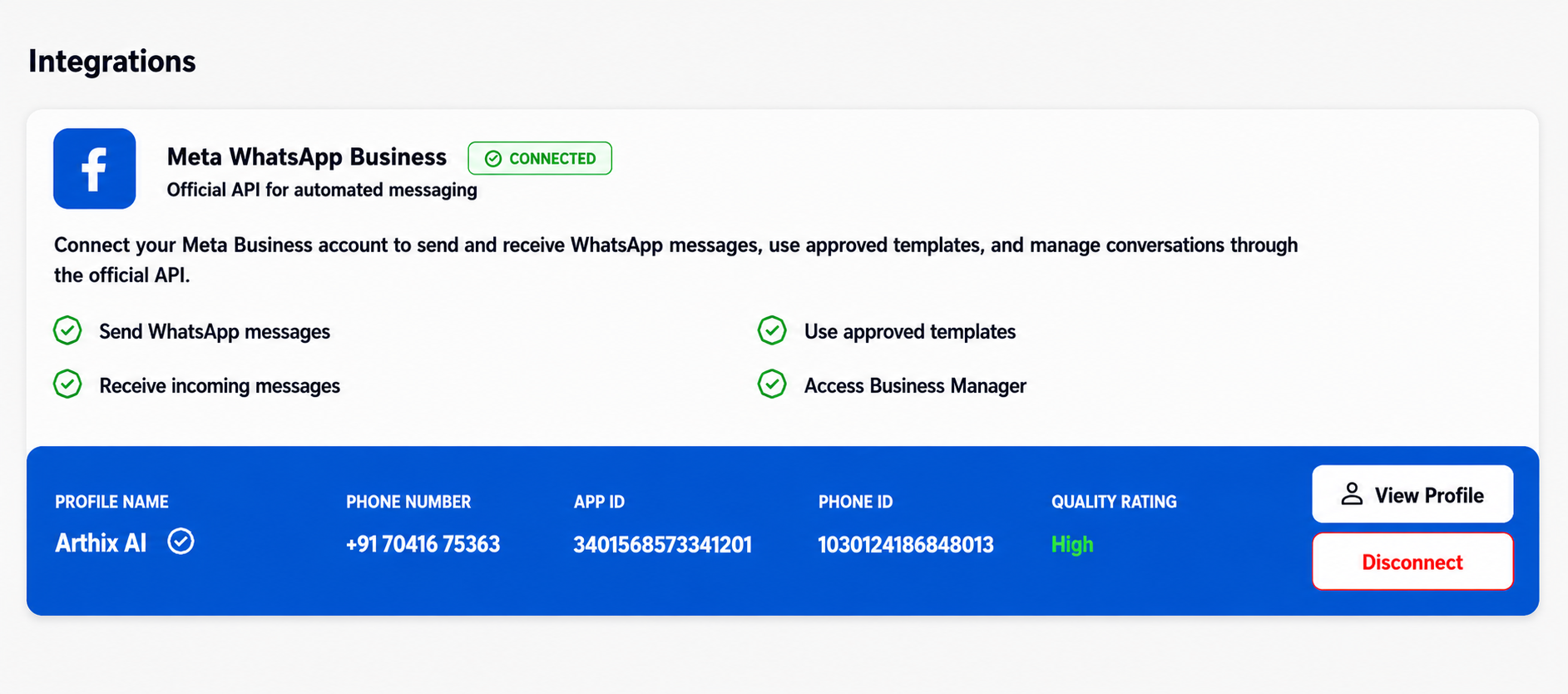Click the APP ID label

pyautogui.click(x=599, y=502)
